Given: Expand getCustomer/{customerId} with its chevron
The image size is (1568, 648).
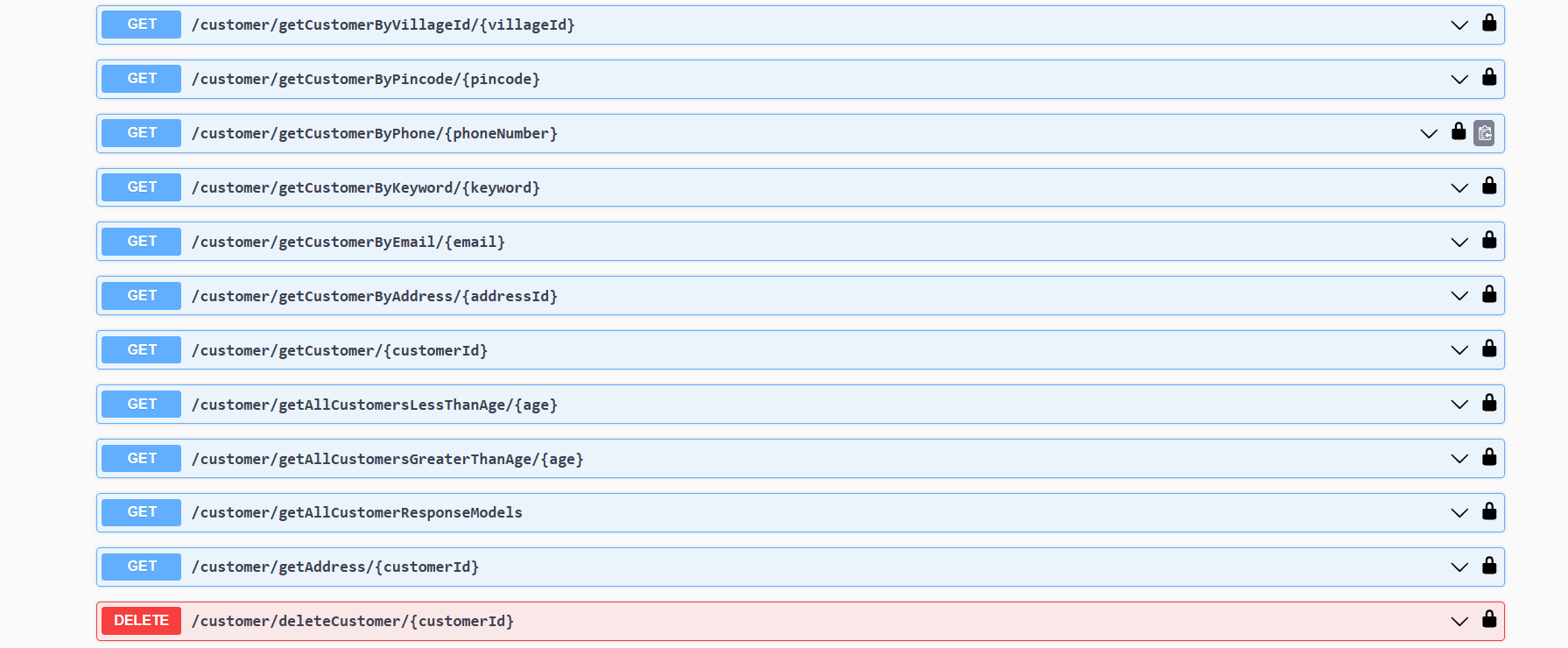Looking at the screenshot, I should pos(1459,350).
